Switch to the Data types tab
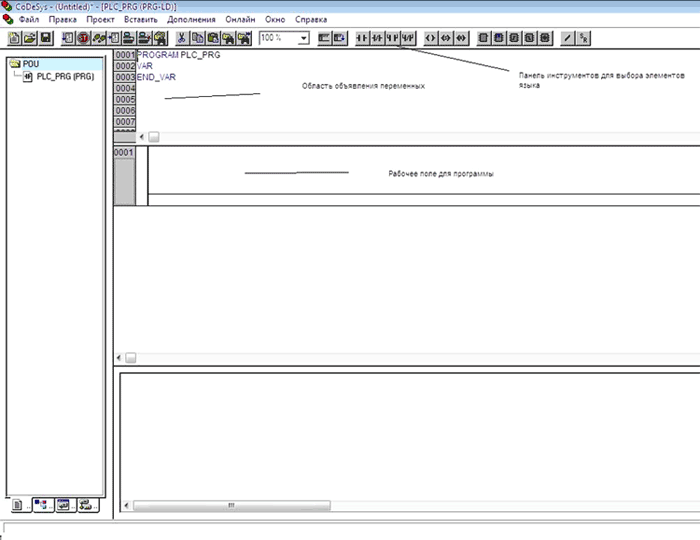Viewport: 700px width, 540px height. (43, 505)
